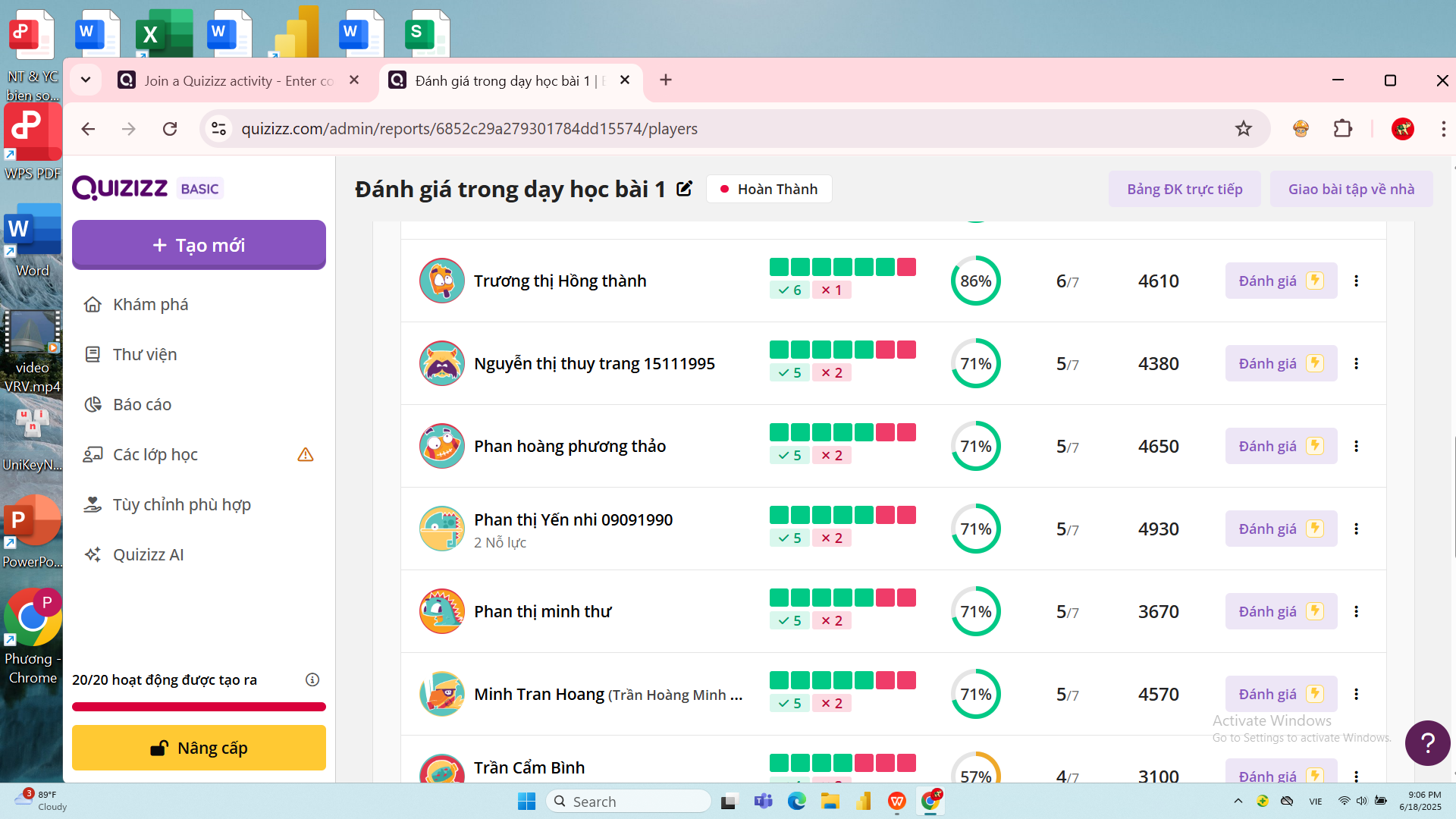The image size is (1456, 819).
Task: Click the Giao bài tập về nhà button
Action: point(1351,189)
